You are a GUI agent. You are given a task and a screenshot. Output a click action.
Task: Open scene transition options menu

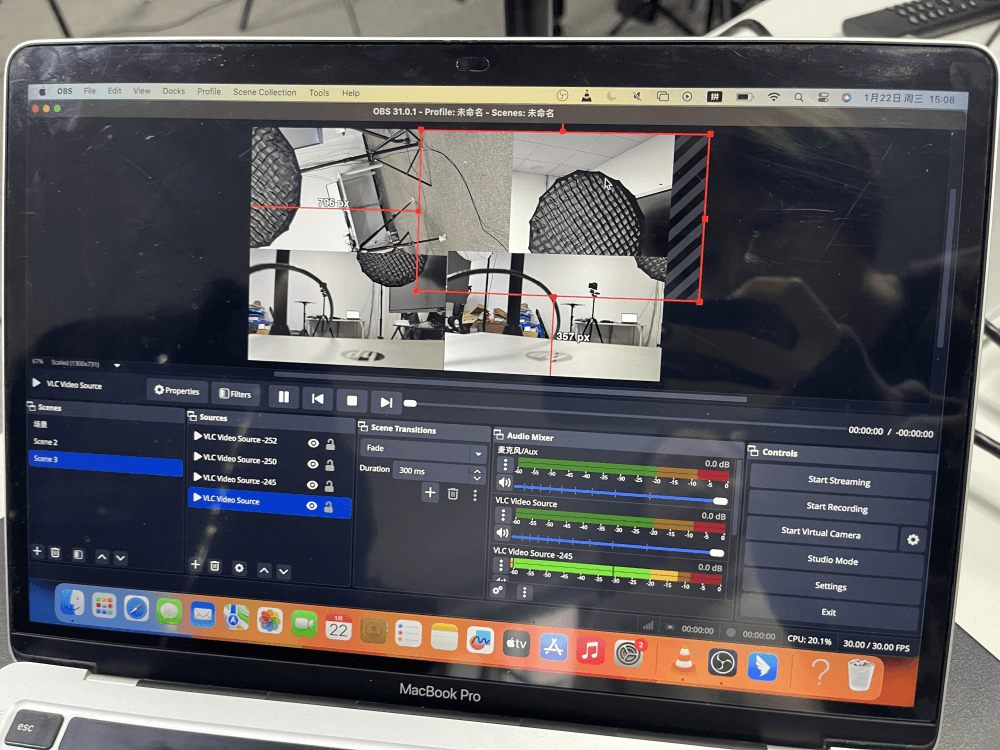[475, 496]
